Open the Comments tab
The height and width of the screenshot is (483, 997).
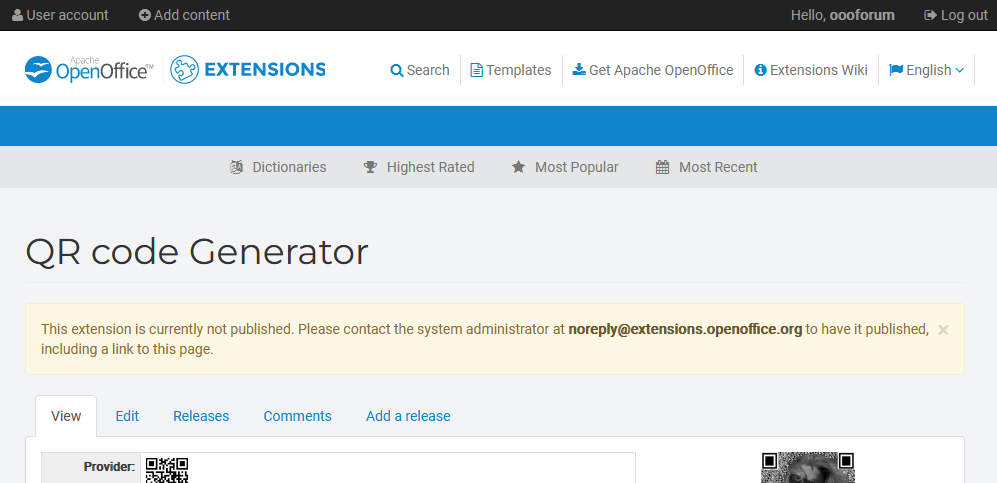[x=298, y=416]
